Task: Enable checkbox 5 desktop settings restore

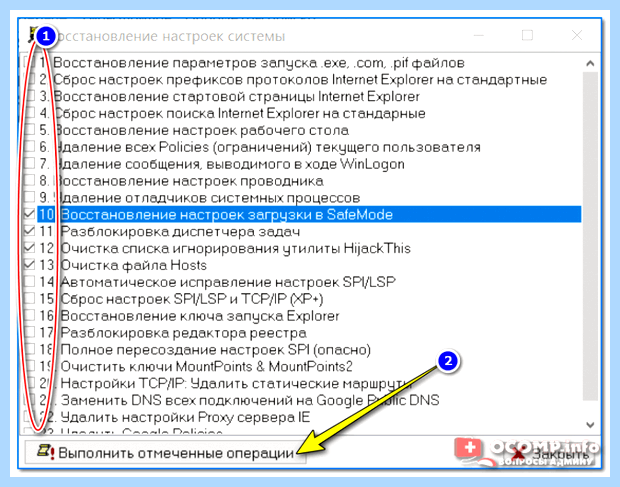Action: (29, 130)
